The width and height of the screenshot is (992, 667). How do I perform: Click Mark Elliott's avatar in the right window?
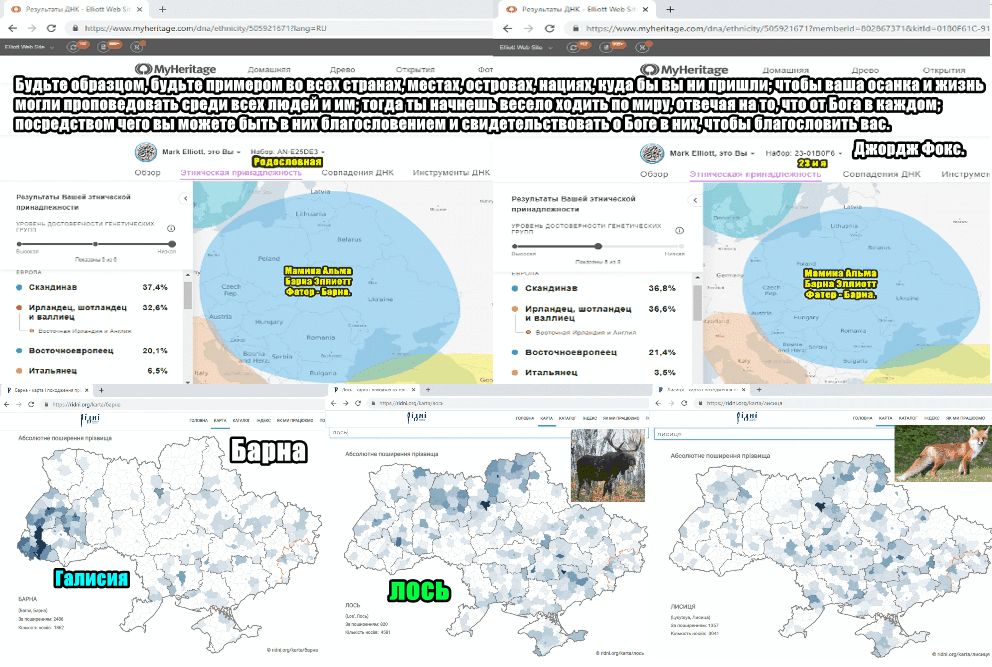click(x=652, y=154)
